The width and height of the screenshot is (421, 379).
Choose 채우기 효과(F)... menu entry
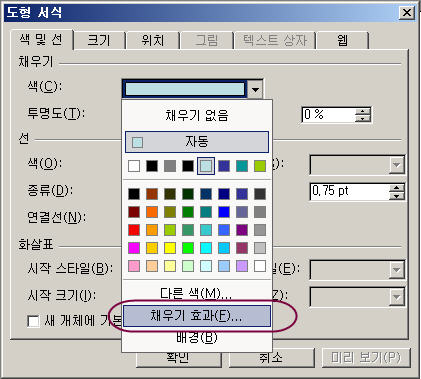(197, 316)
